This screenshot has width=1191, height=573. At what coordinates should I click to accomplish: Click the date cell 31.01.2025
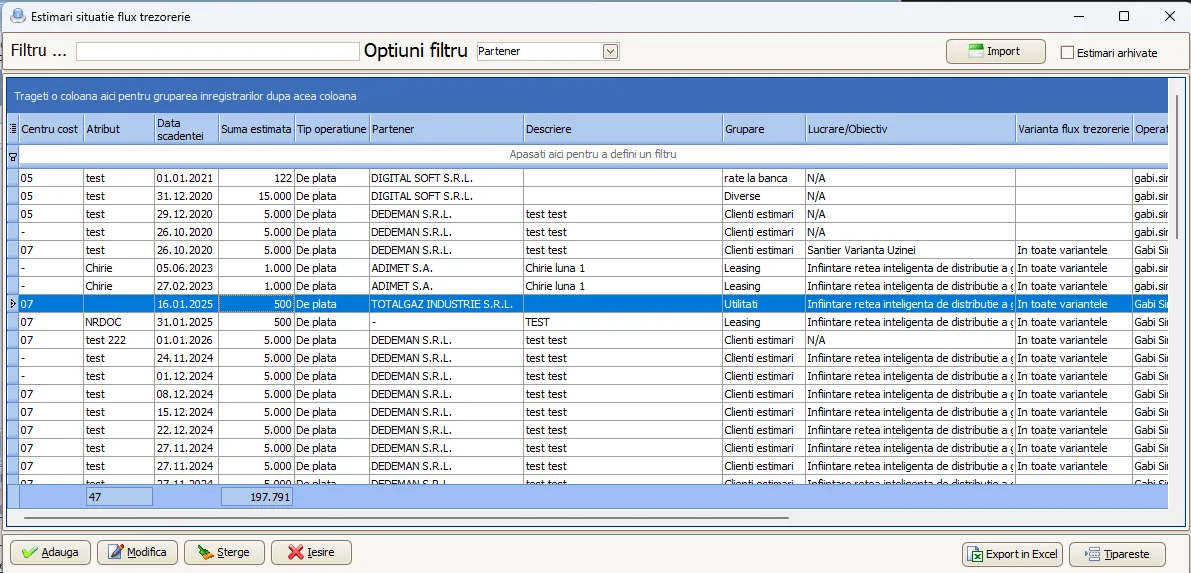(x=186, y=321)
